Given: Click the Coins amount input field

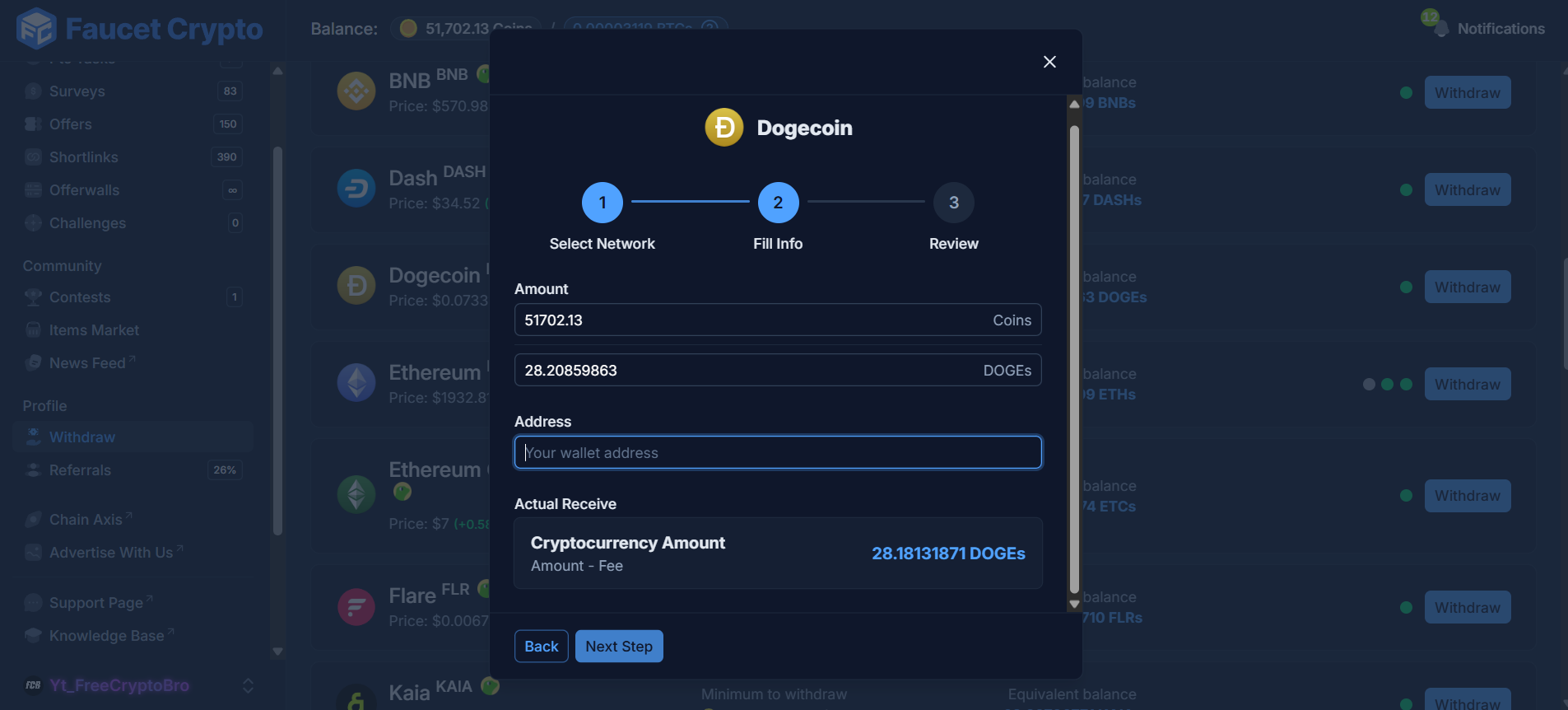Looking at the screenshot, I should click(x=778, y=320).
